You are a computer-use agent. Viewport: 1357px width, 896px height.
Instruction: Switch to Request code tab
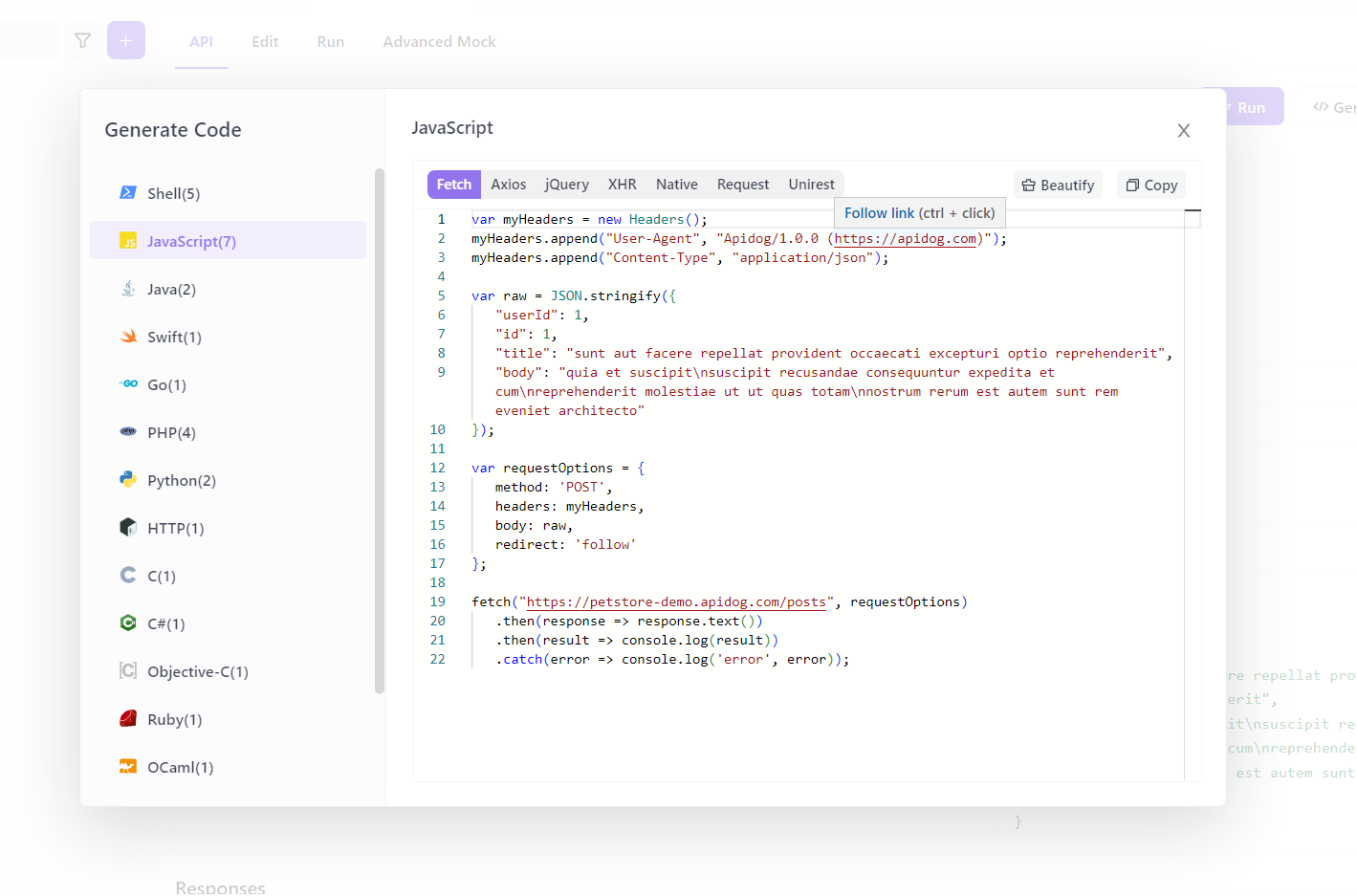(743, 185)
